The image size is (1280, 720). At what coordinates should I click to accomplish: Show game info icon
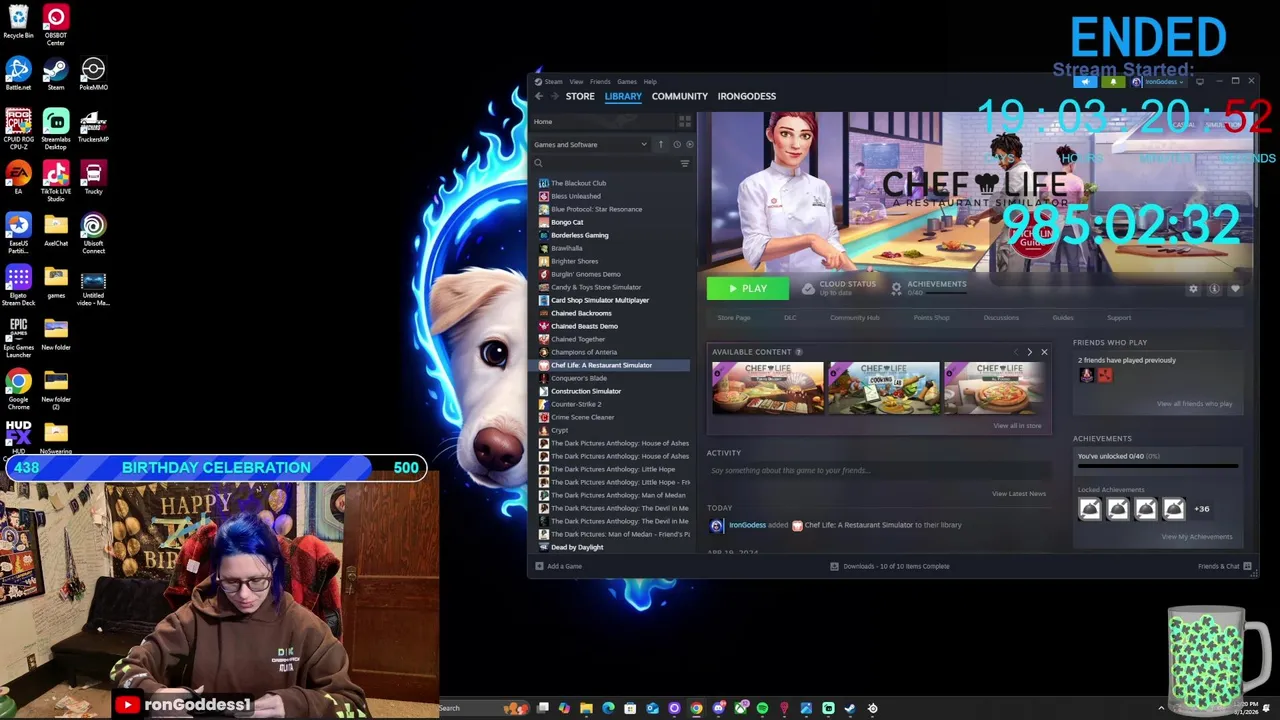1214,289
